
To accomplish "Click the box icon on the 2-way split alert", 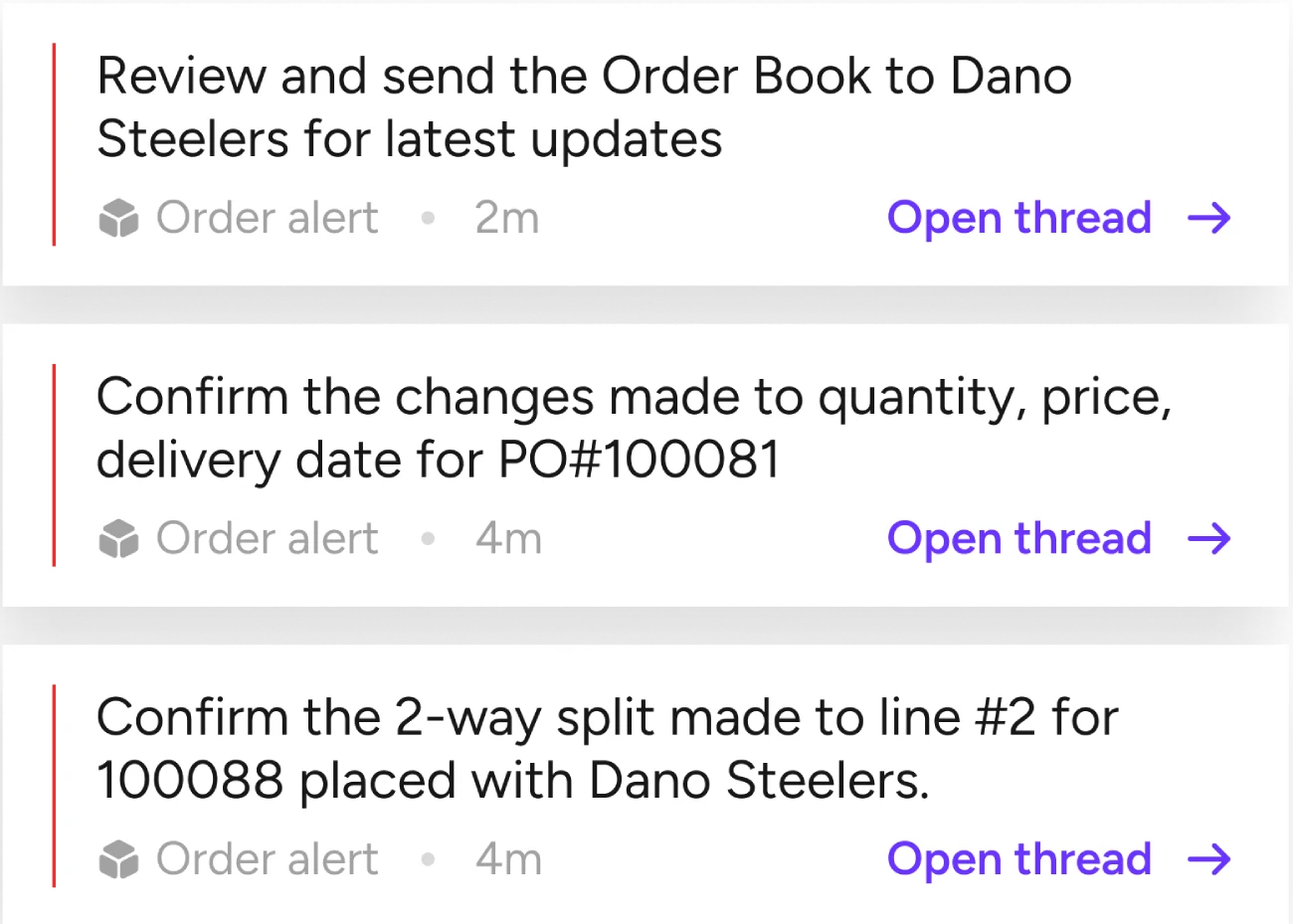I will (x=118, y=859).
